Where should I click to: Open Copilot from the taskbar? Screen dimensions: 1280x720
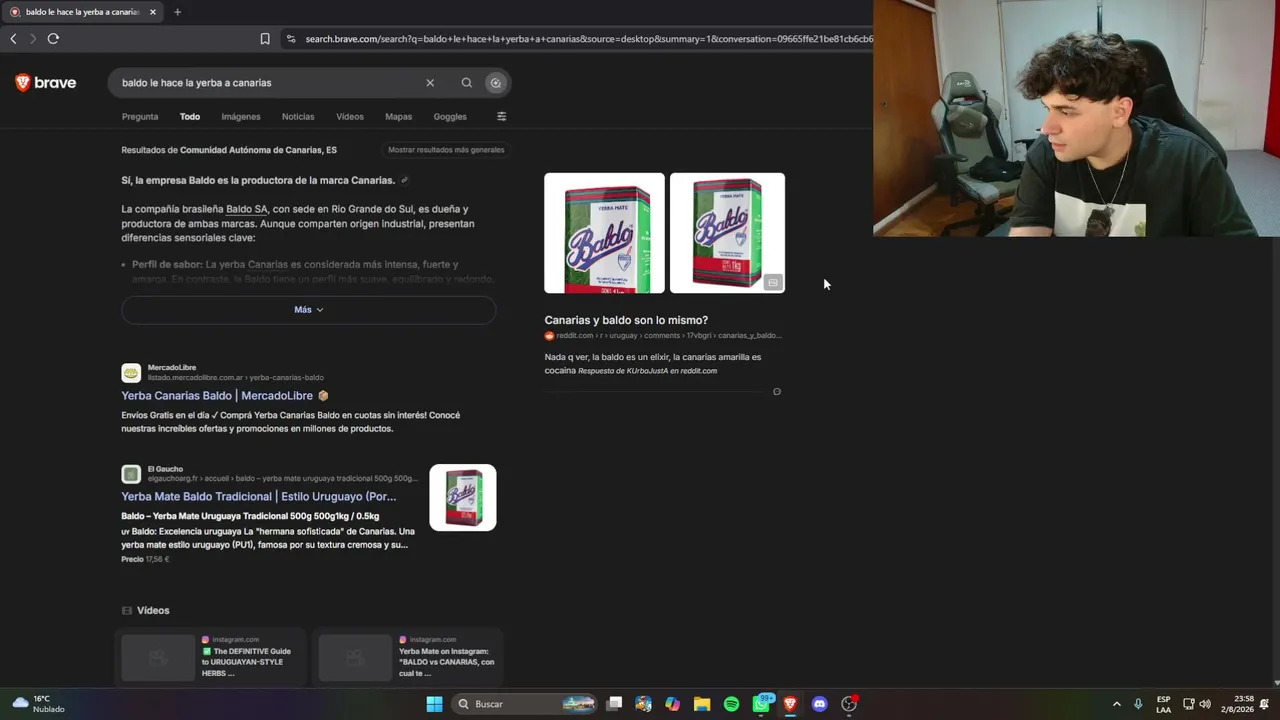click(x=672, y=704)
